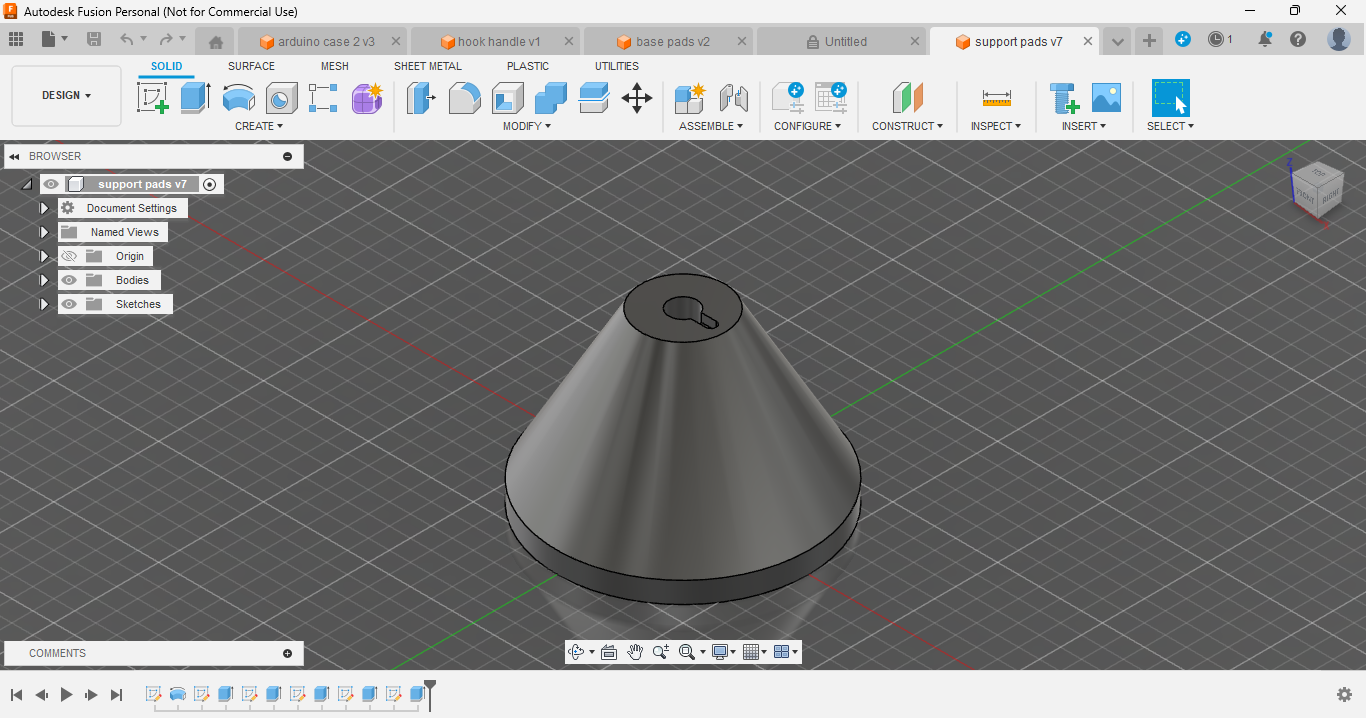
Task: Switch to the SURFACE tab
Action: pyautogui.click(x=251, y=66)
